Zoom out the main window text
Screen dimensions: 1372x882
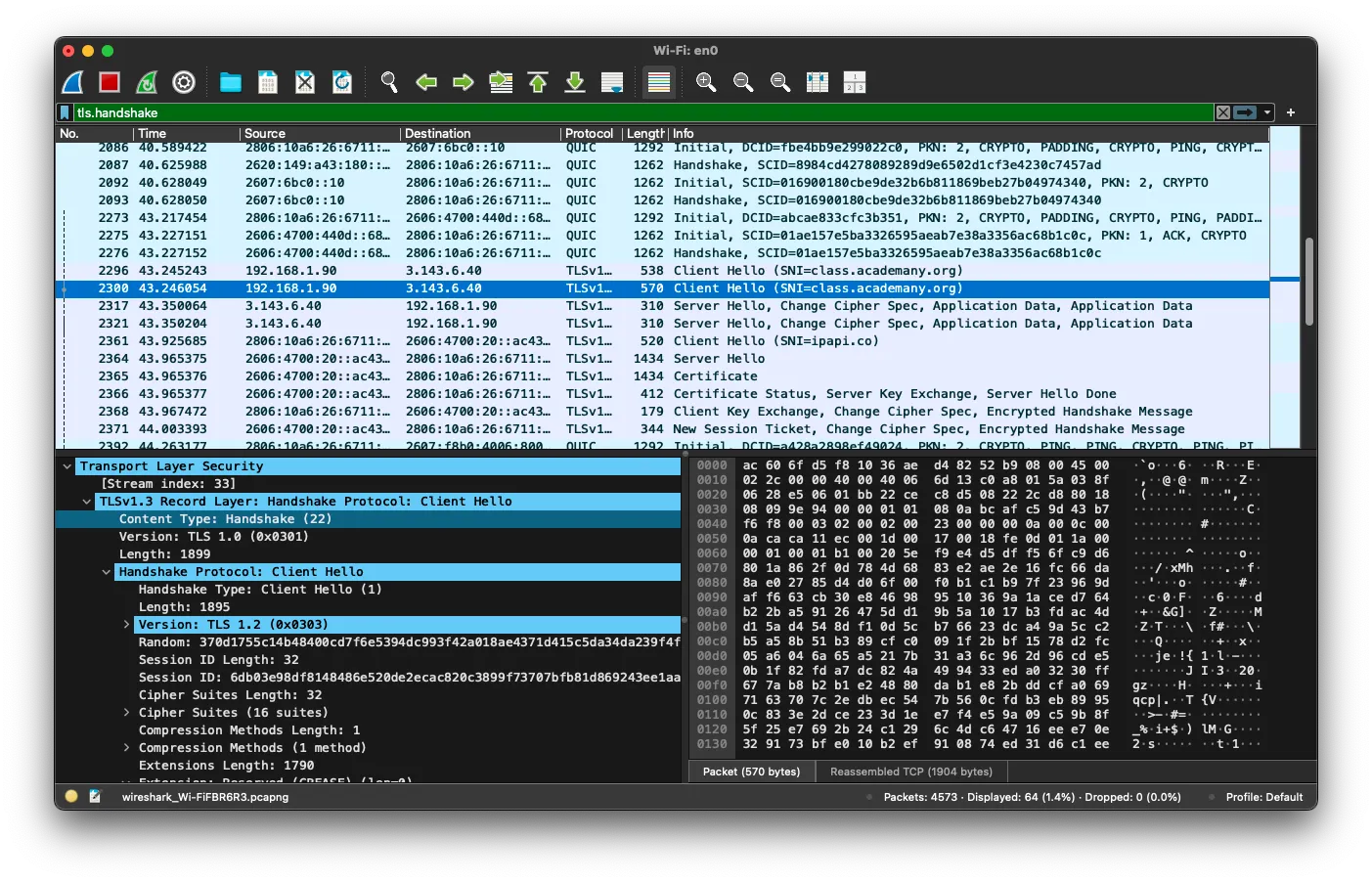pos(743,83)
